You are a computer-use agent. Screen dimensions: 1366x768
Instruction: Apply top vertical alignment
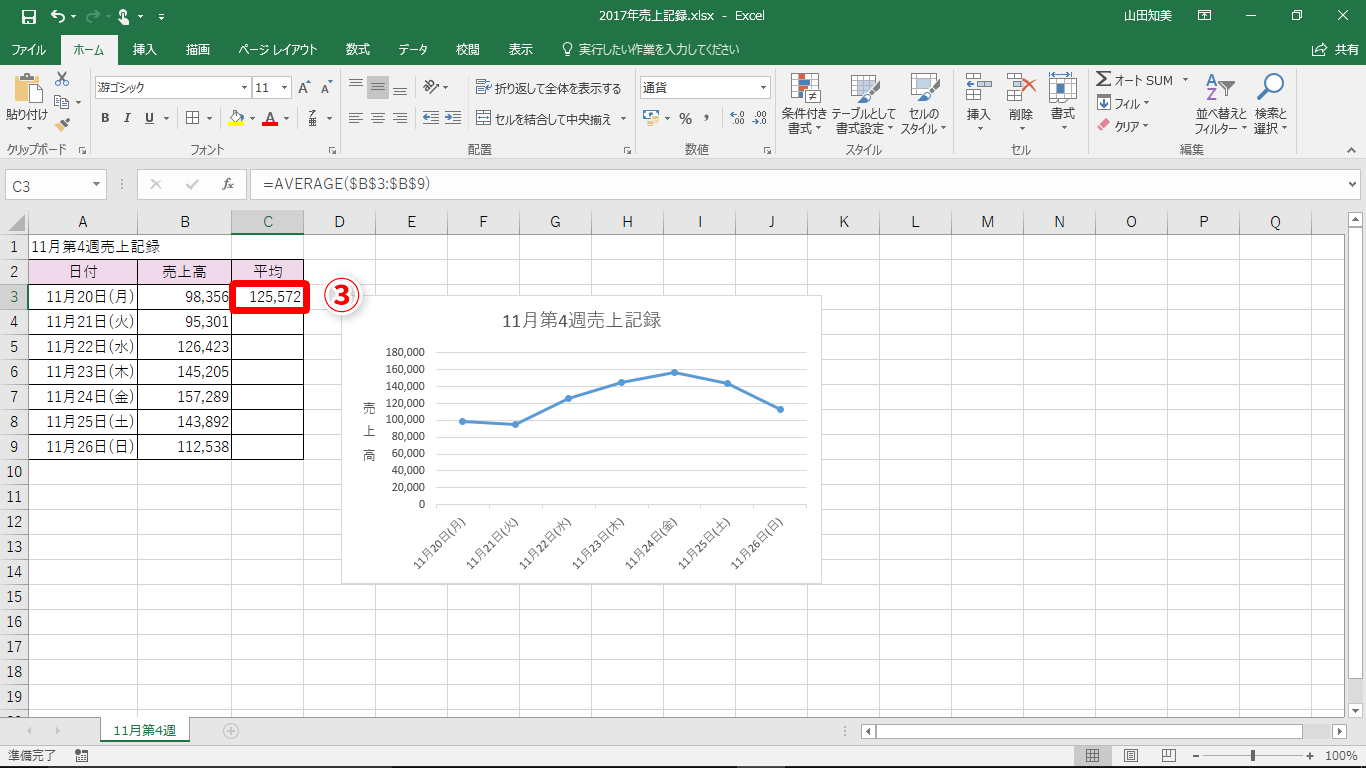click(x=356, y=87)
